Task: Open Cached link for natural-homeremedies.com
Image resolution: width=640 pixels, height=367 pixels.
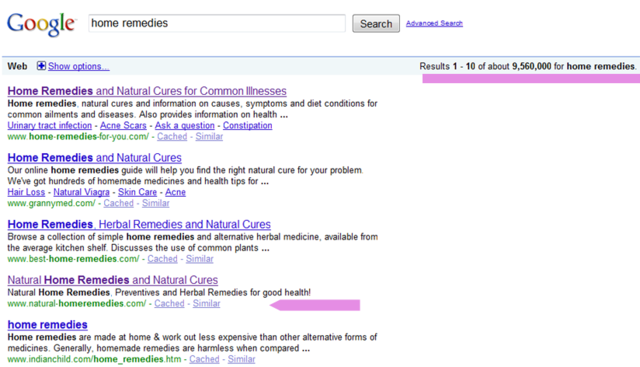Action: (x=169, y=303)
